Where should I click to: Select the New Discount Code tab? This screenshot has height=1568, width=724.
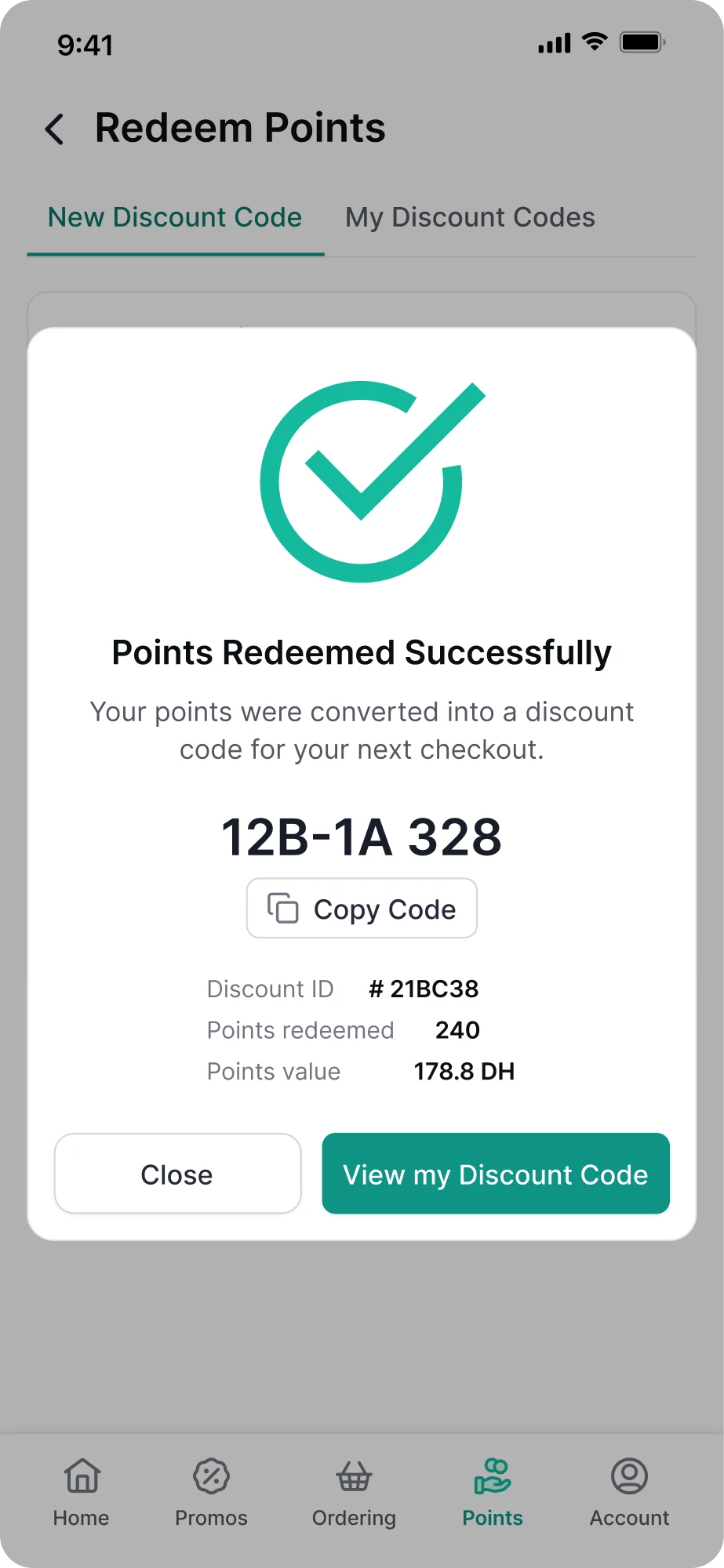click(175, 217)
